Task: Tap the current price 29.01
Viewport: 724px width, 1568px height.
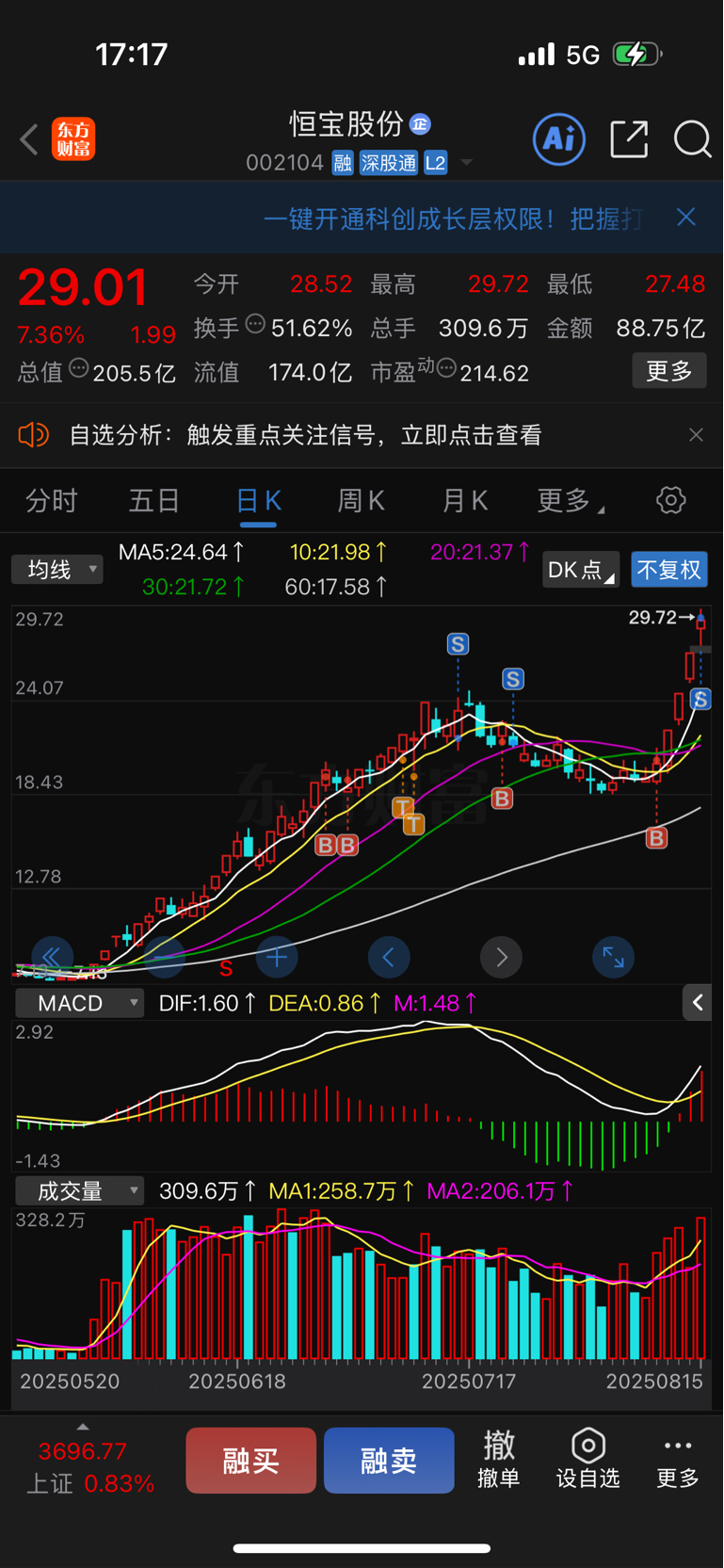Action: (83, 287)
